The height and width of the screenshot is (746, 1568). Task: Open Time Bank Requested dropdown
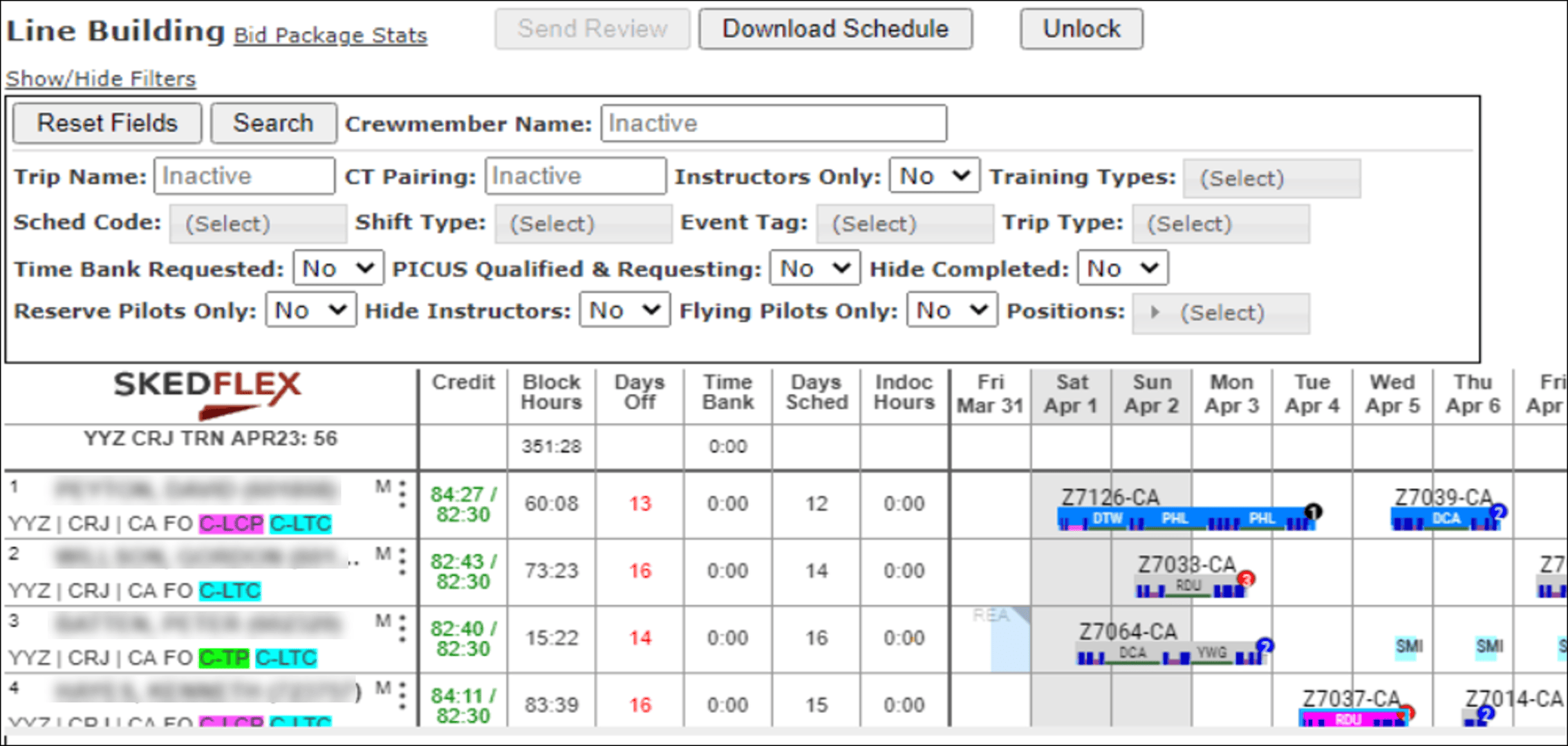(x=338, y=268)
